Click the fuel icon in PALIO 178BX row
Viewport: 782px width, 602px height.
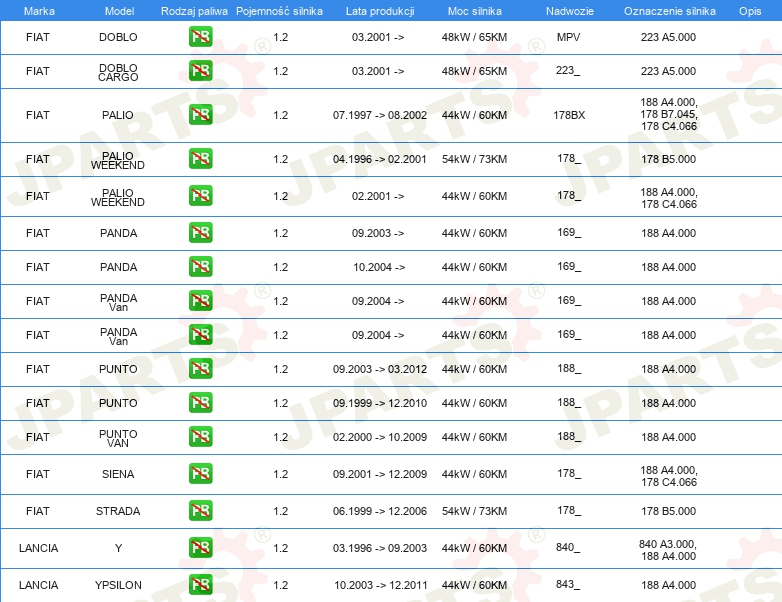tap(200, 114)
